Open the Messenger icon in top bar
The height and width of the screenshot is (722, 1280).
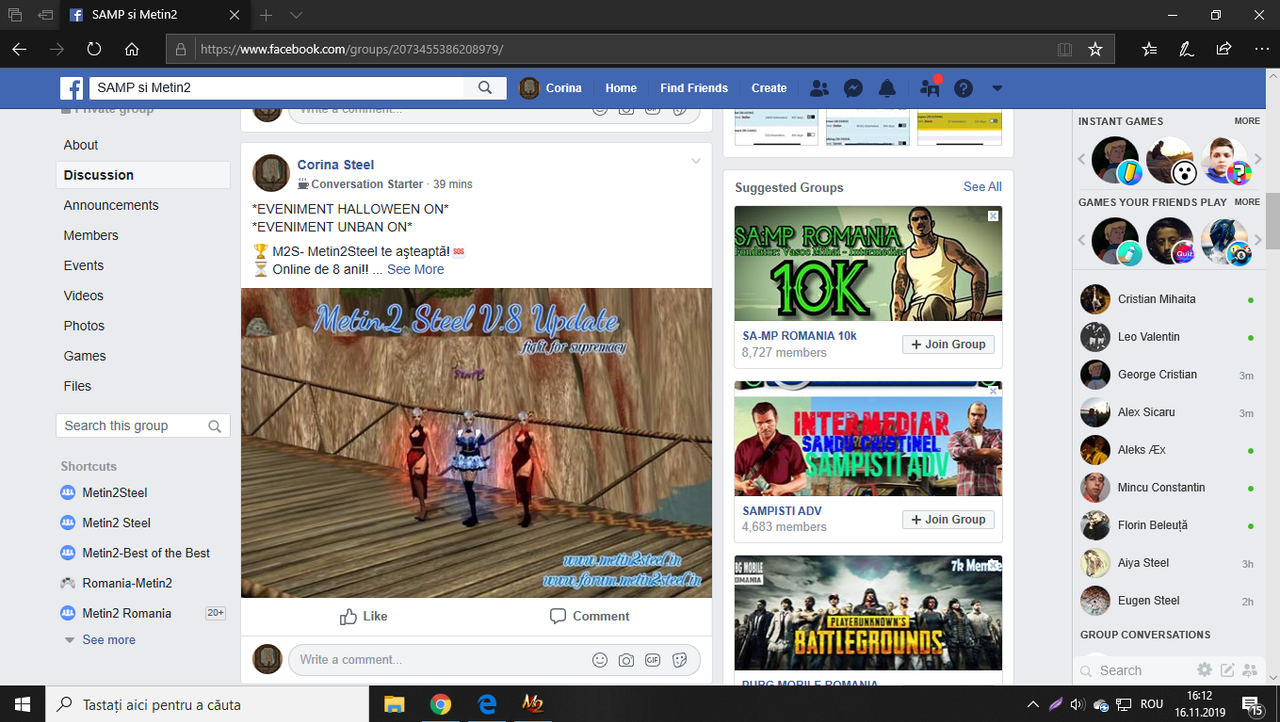(853, 88)
